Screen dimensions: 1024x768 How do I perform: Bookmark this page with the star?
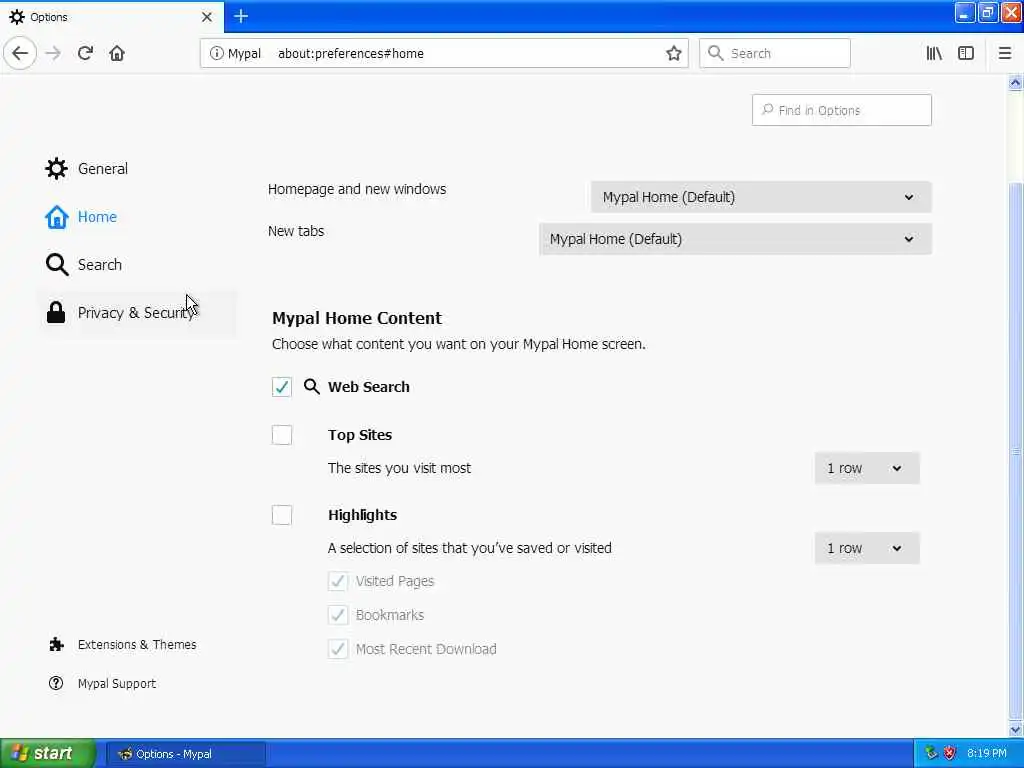pos(674,53)
